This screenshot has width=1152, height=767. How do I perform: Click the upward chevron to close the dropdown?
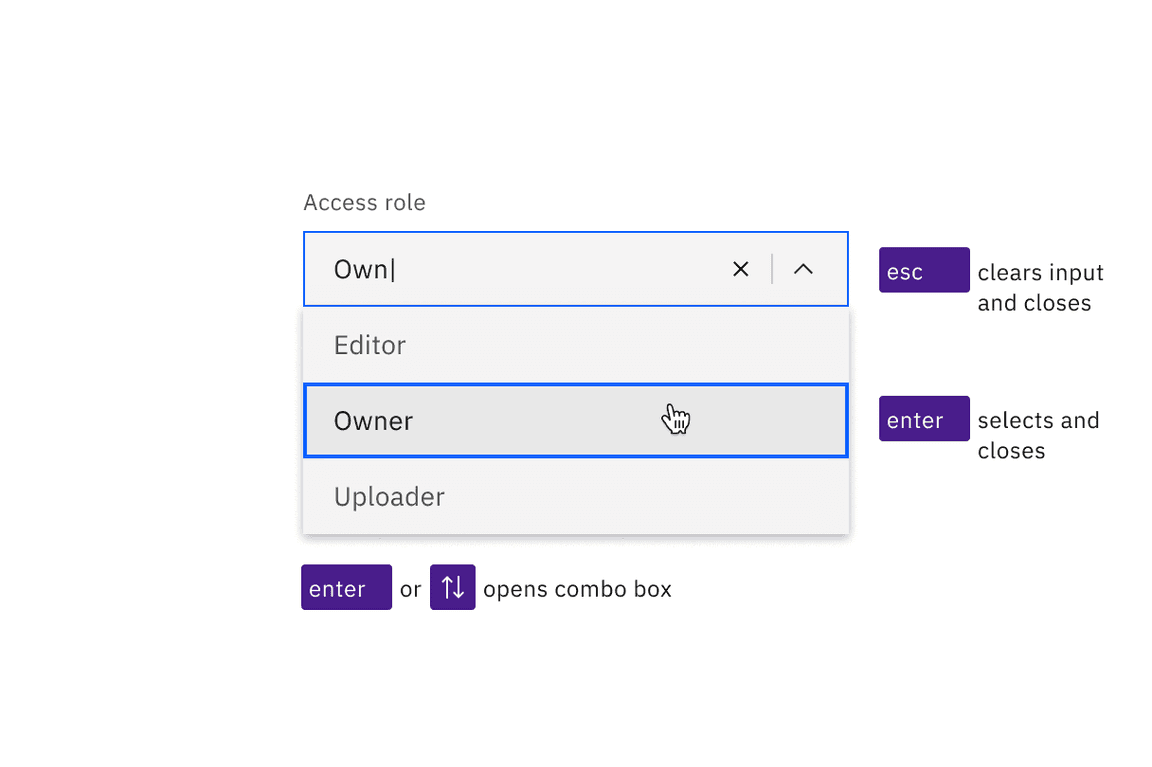click(x=804, y=269)
